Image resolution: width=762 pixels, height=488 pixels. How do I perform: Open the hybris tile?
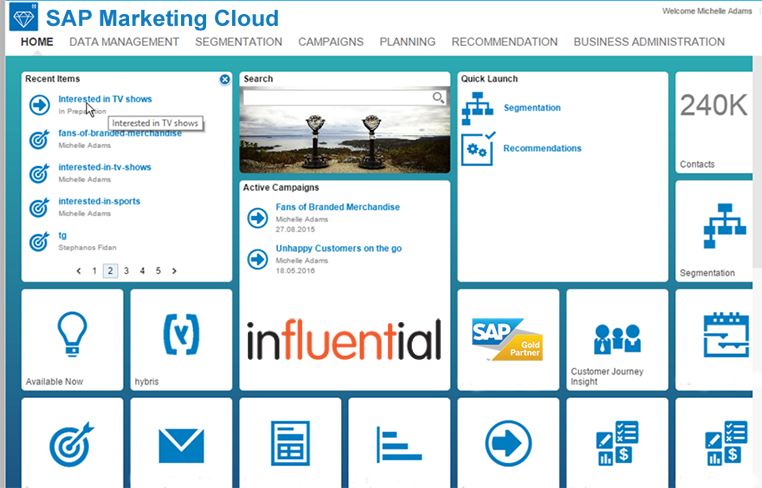(x=181, y=340)
